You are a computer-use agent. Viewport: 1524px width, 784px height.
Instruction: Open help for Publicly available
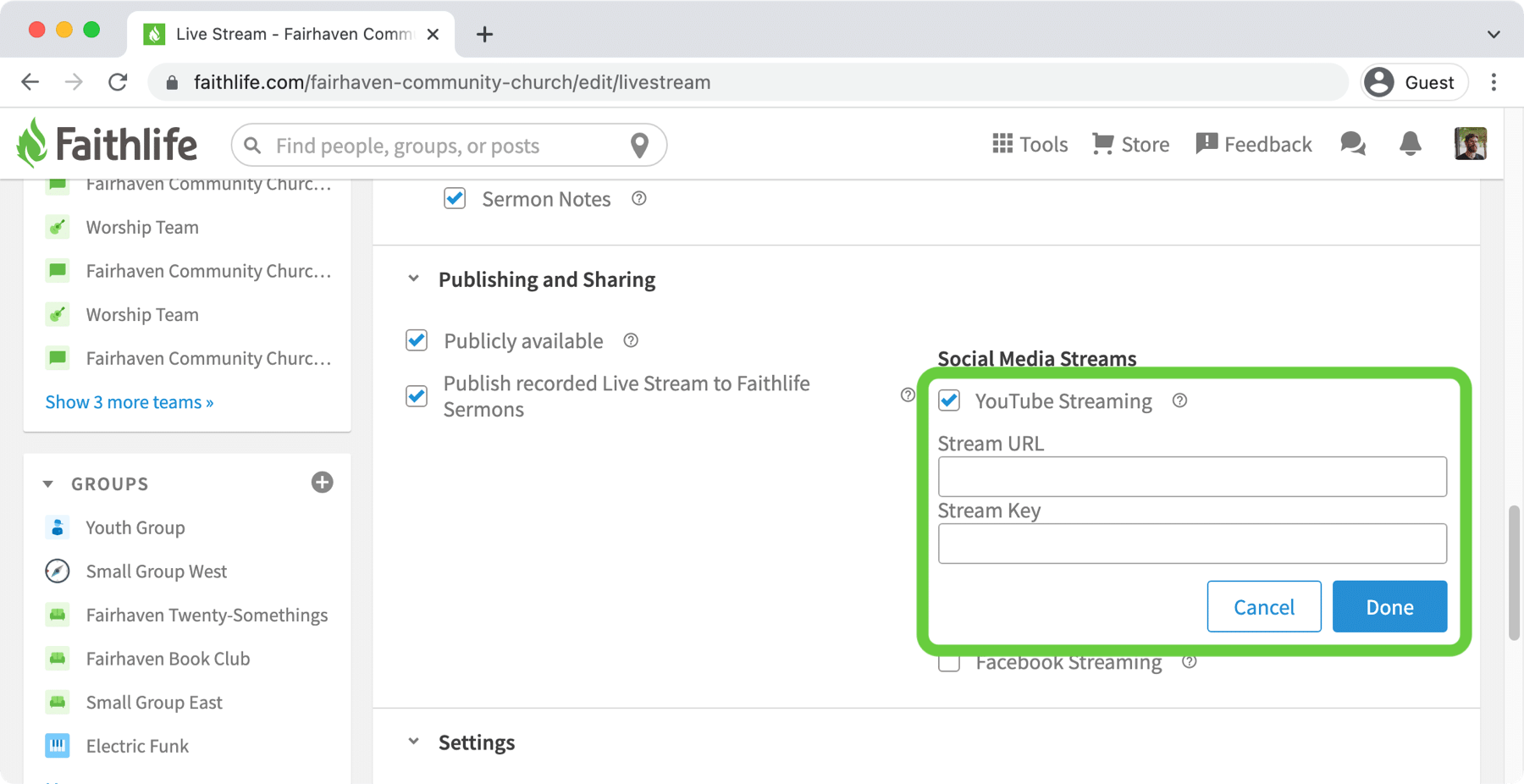tap(631, 340)
